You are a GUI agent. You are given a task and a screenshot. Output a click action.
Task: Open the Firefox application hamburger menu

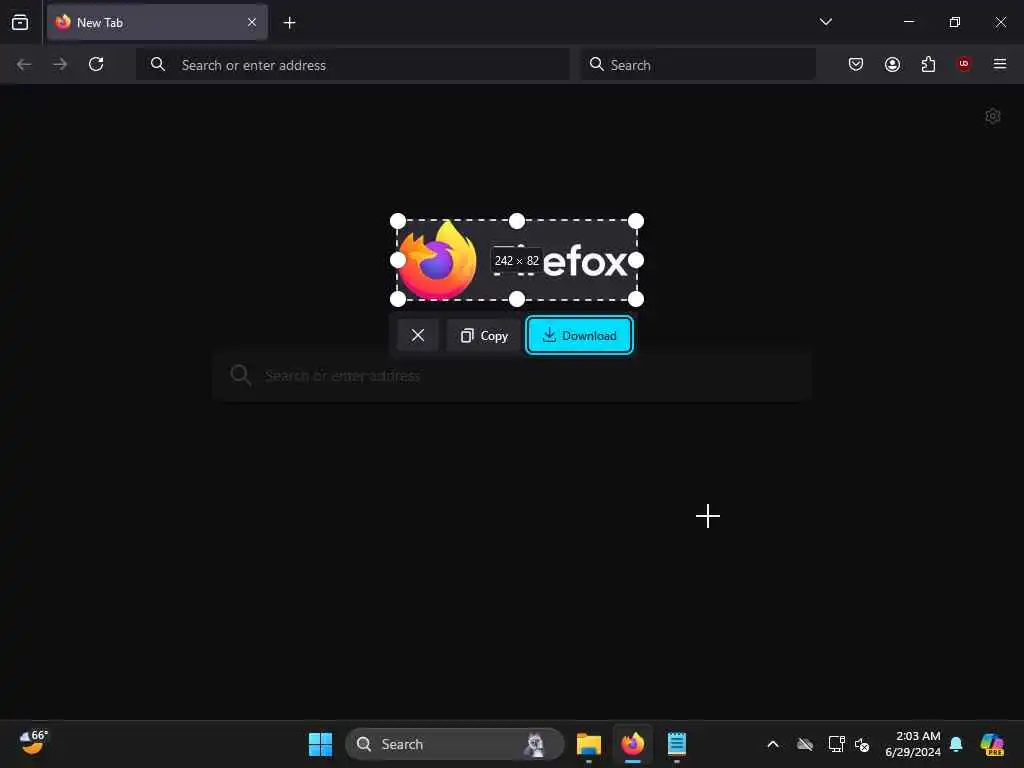[x=1000, y=64]
